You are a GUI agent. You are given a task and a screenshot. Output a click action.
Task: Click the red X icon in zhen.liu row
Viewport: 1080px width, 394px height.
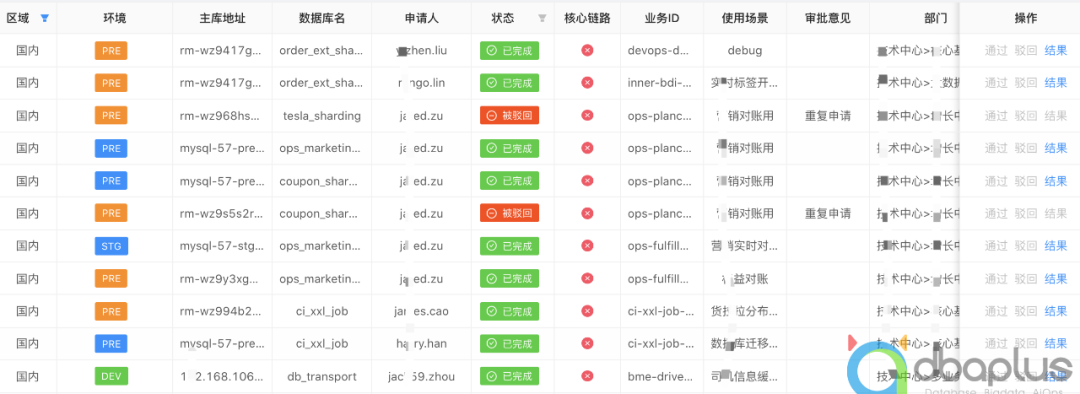[x=587, y=50]
